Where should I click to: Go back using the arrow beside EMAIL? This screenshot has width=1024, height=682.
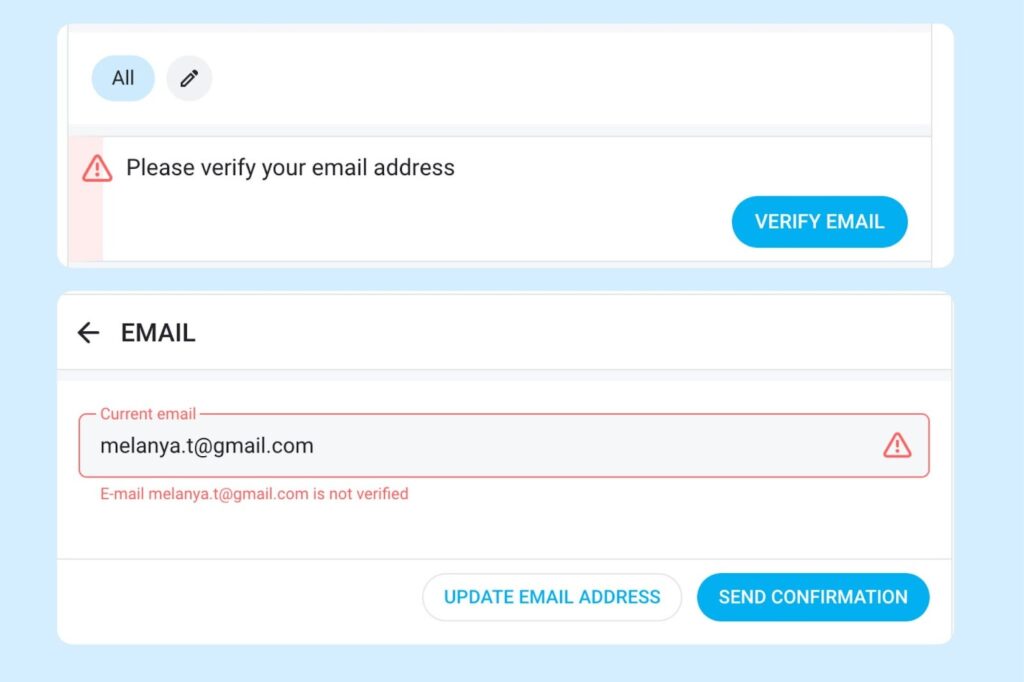coord(89,333)
